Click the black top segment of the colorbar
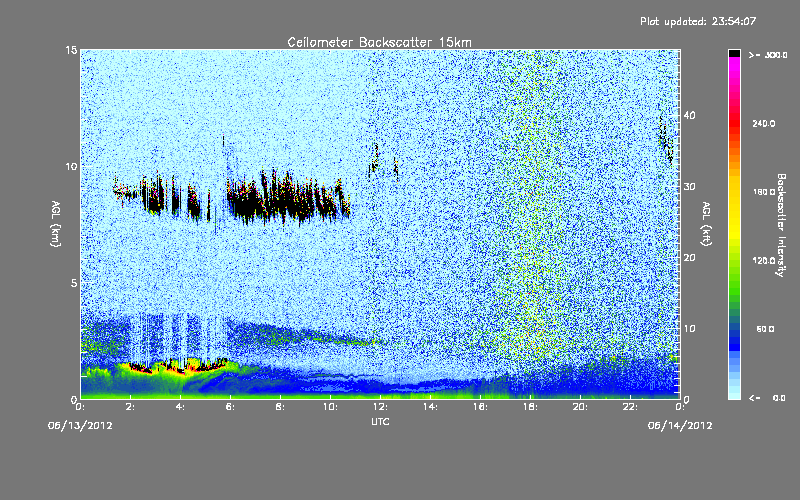The width and height of the screenshot is (800, 500). tap(734, 53)
